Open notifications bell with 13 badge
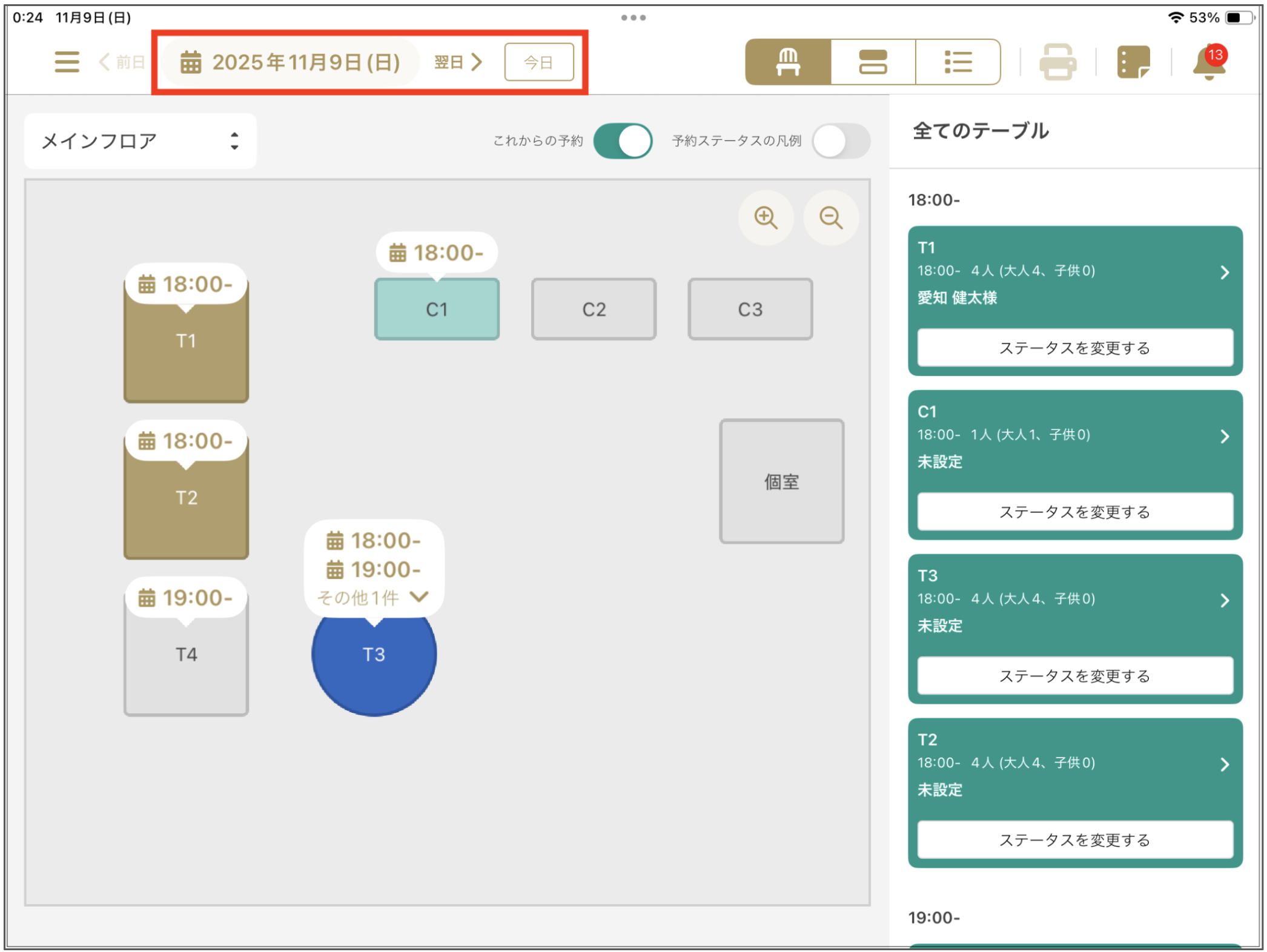The image size is (1267, 952). click(x=1208, y=62)
